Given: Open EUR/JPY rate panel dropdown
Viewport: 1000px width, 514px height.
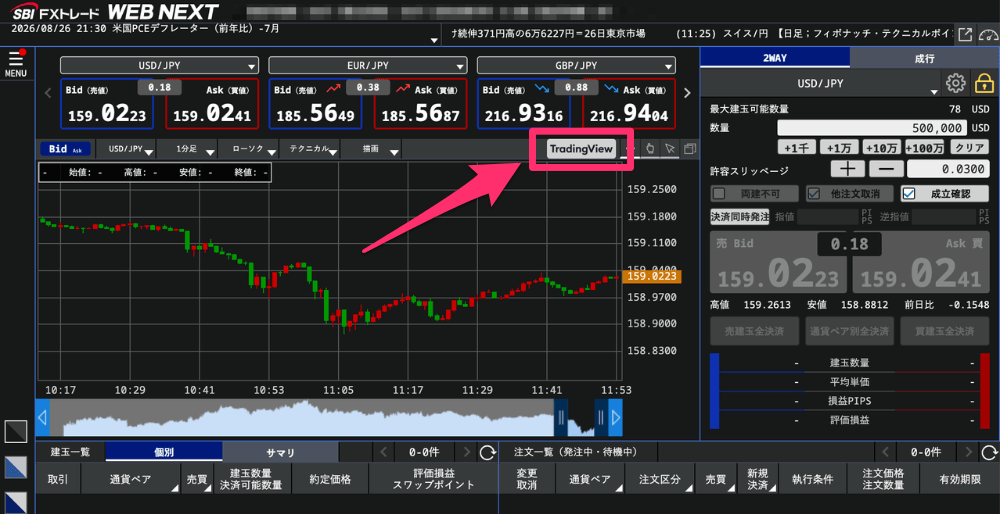Looking at the screenshot, I should [x=367, y=65].
